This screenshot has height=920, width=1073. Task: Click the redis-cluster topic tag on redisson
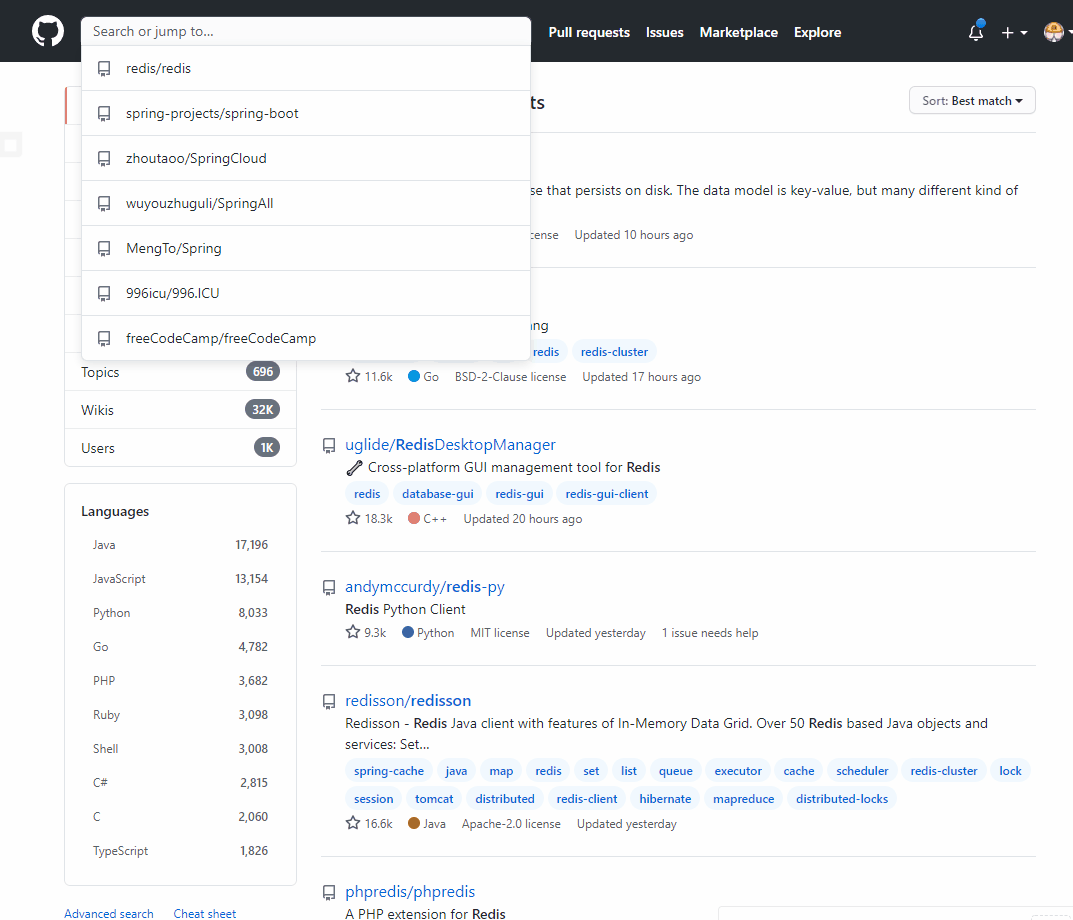944,771
